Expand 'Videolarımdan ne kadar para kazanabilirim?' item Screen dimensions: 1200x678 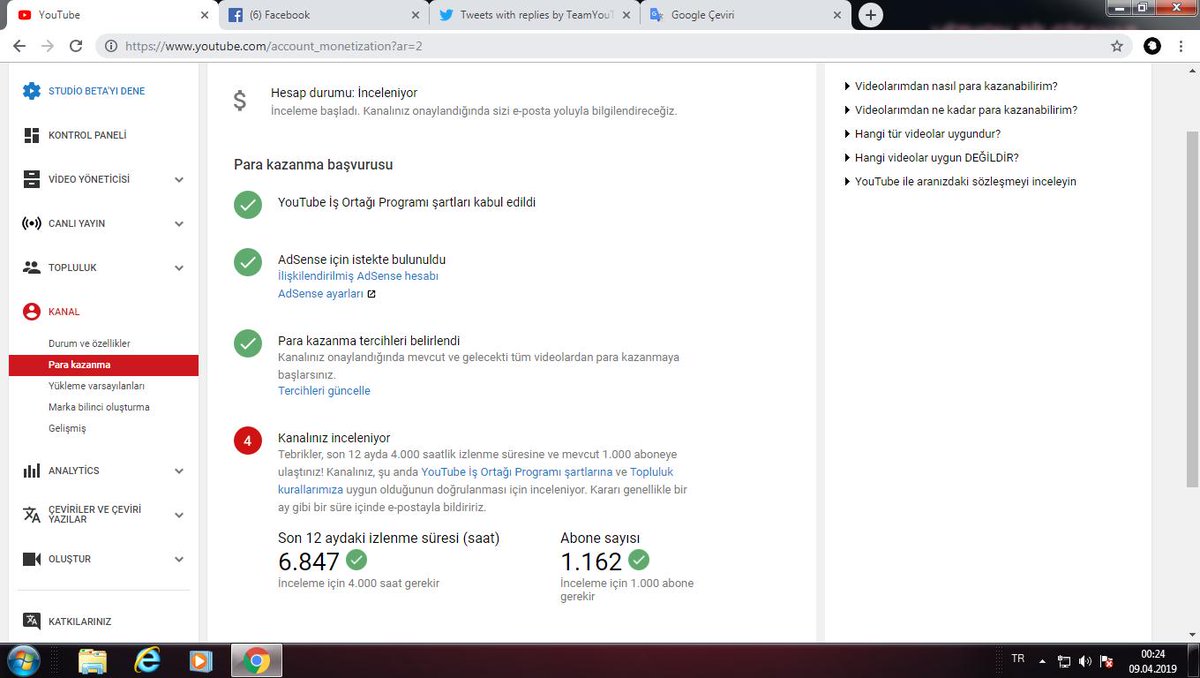tap(961, 110)
